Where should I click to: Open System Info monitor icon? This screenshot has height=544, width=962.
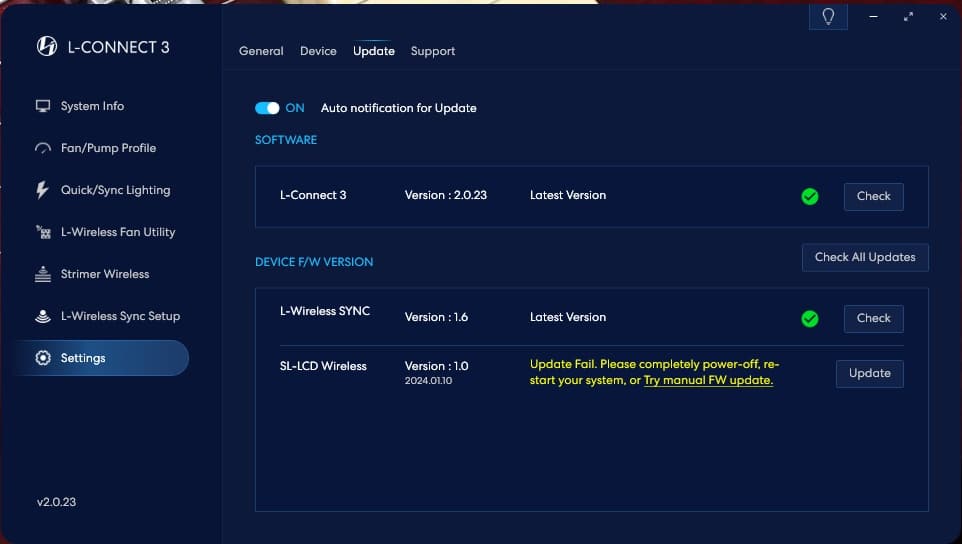pyautogui.click(x=43, y=106)
